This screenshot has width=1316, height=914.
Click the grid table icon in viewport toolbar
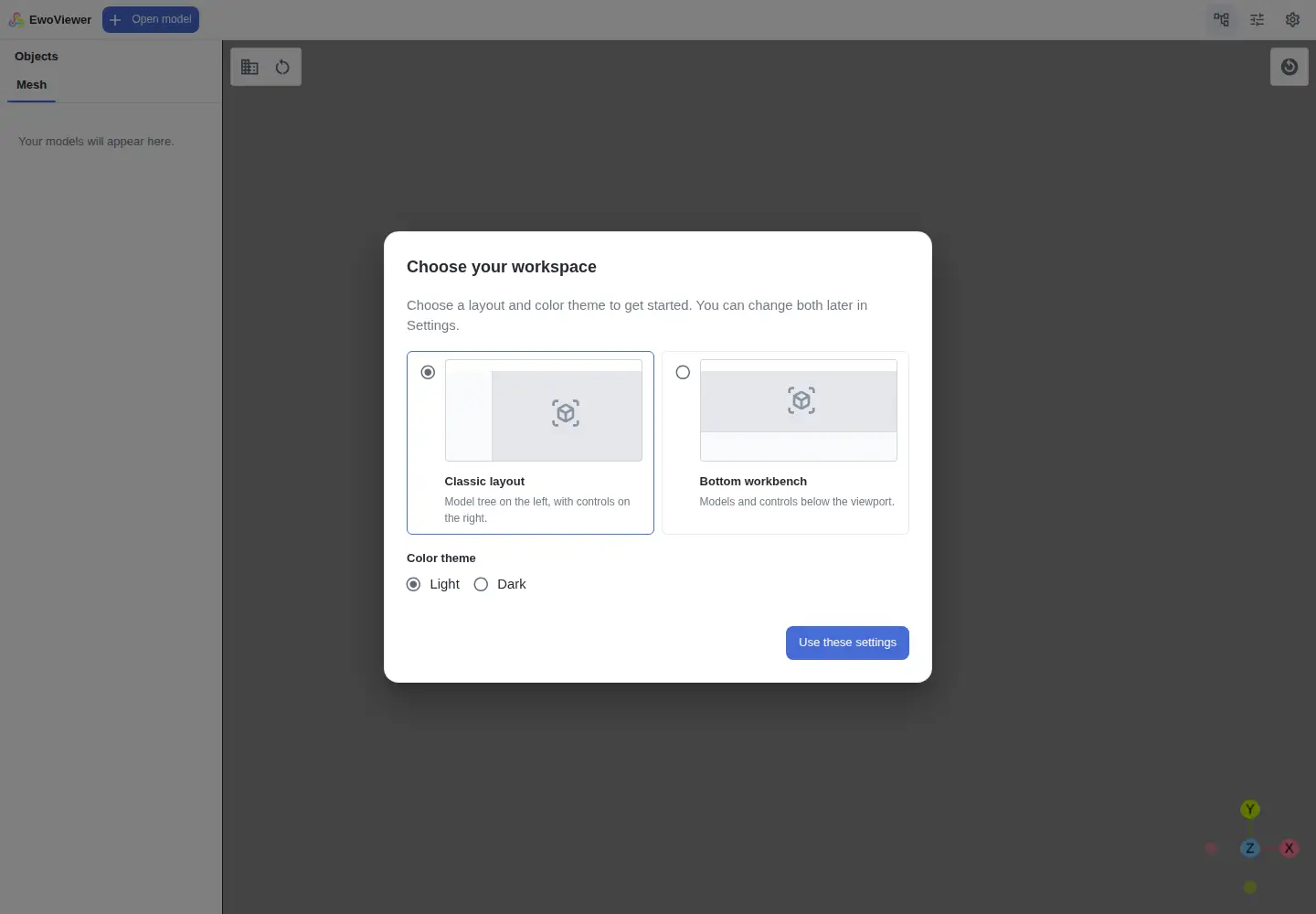pyautogui.click(x=249, y=67)
